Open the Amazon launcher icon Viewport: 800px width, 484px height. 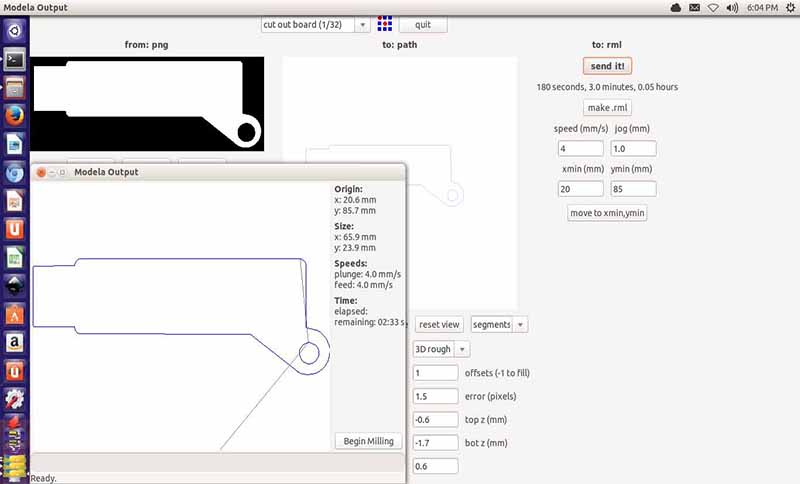point(14,343)
